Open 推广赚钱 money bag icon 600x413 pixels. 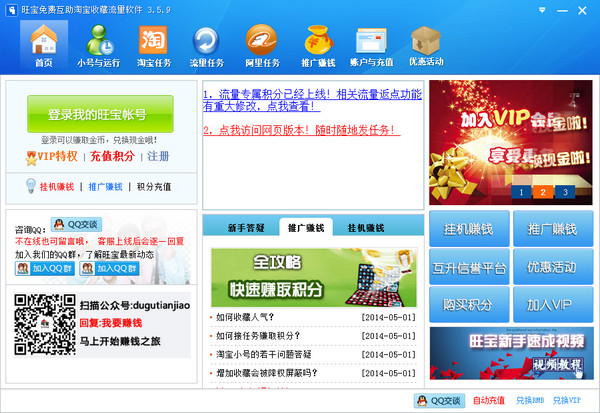click(318, 45)
